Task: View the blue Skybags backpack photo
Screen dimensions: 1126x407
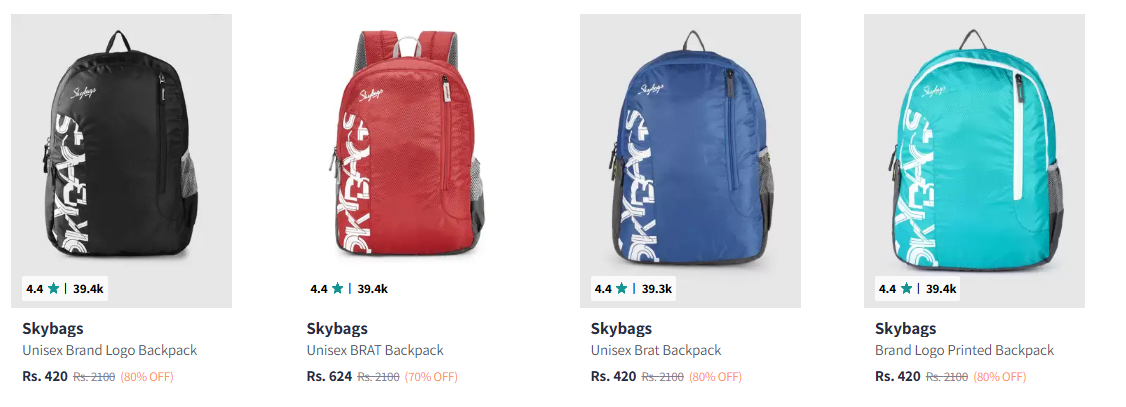Action: point(690,150)
